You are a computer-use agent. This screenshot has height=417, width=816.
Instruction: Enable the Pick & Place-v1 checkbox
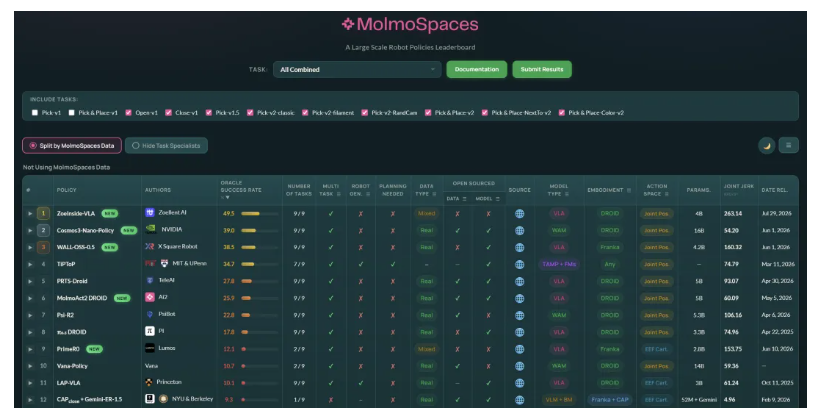pos(72,112)
